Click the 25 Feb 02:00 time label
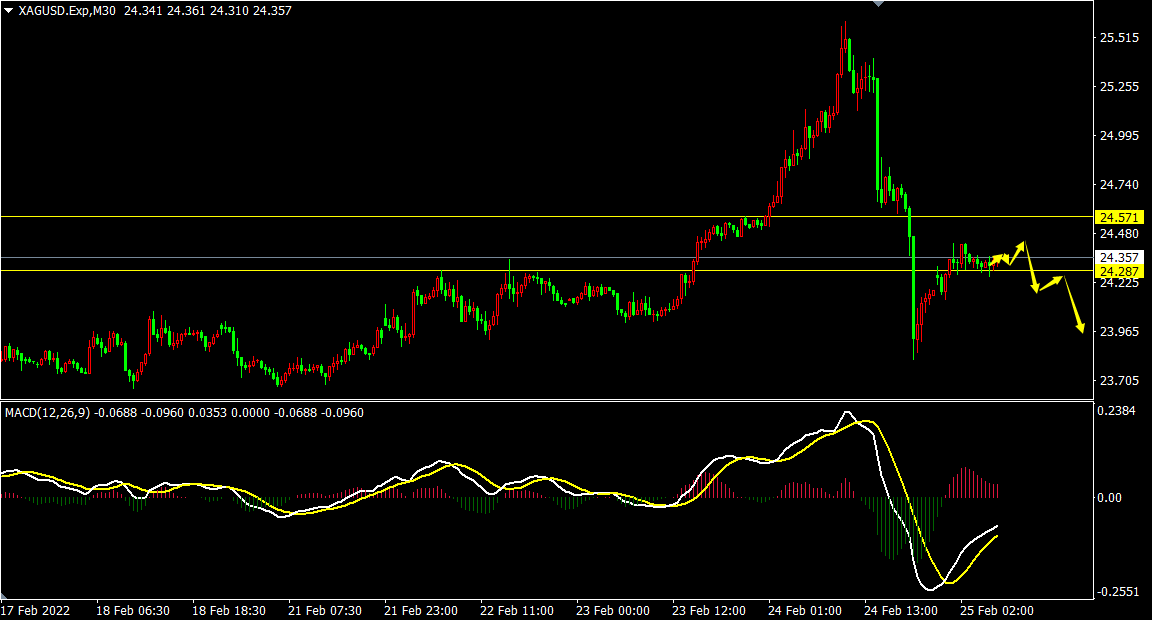 point(997,610)
